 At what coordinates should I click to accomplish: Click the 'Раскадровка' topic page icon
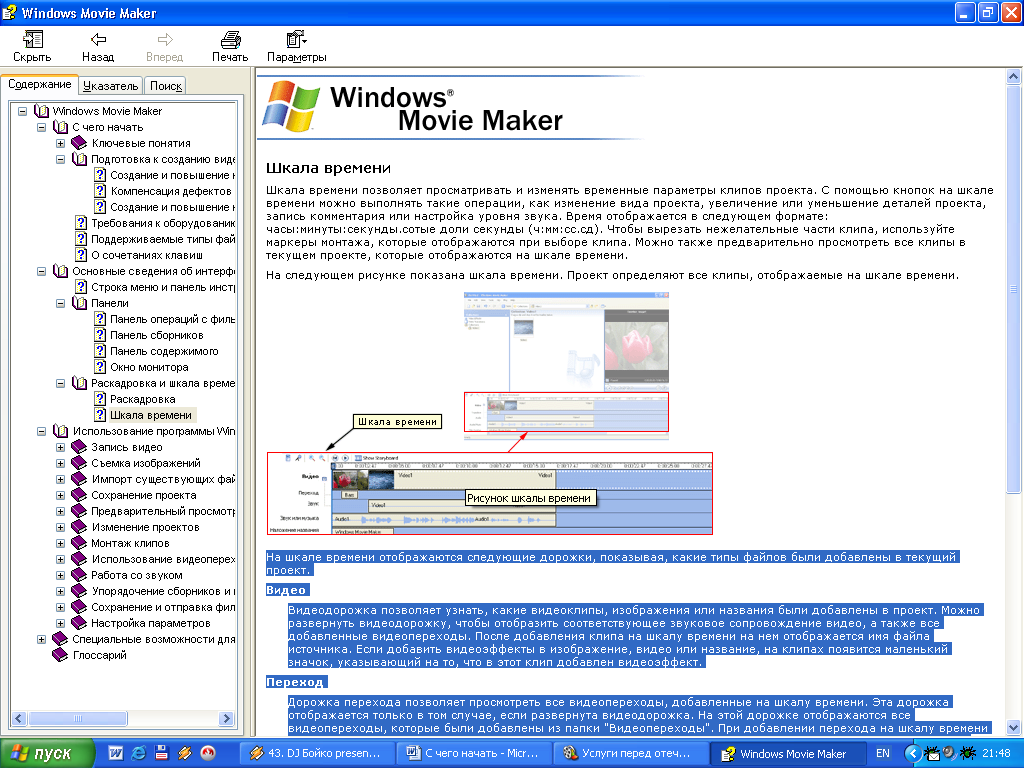coord(100,399)
